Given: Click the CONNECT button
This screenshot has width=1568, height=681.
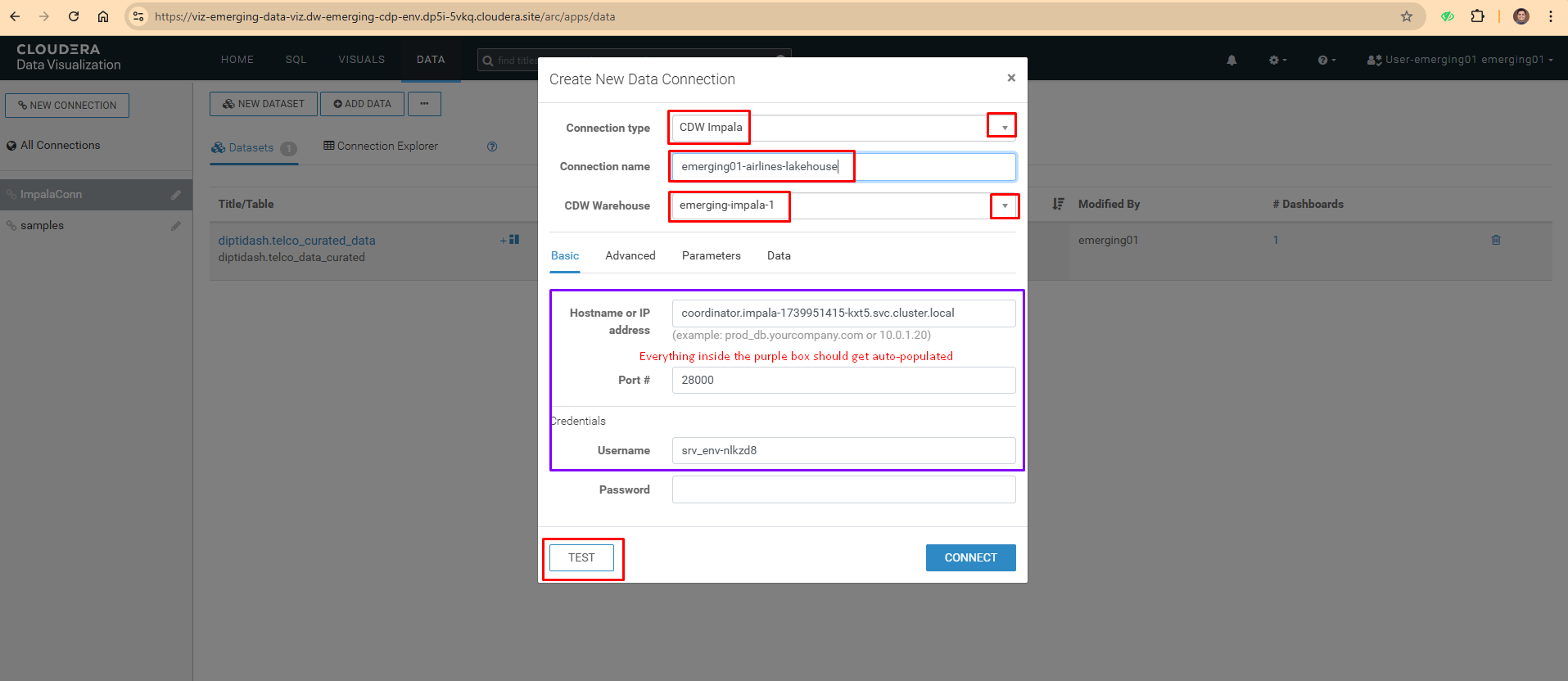Looking at the screenshot, I should tap(970, 557).
